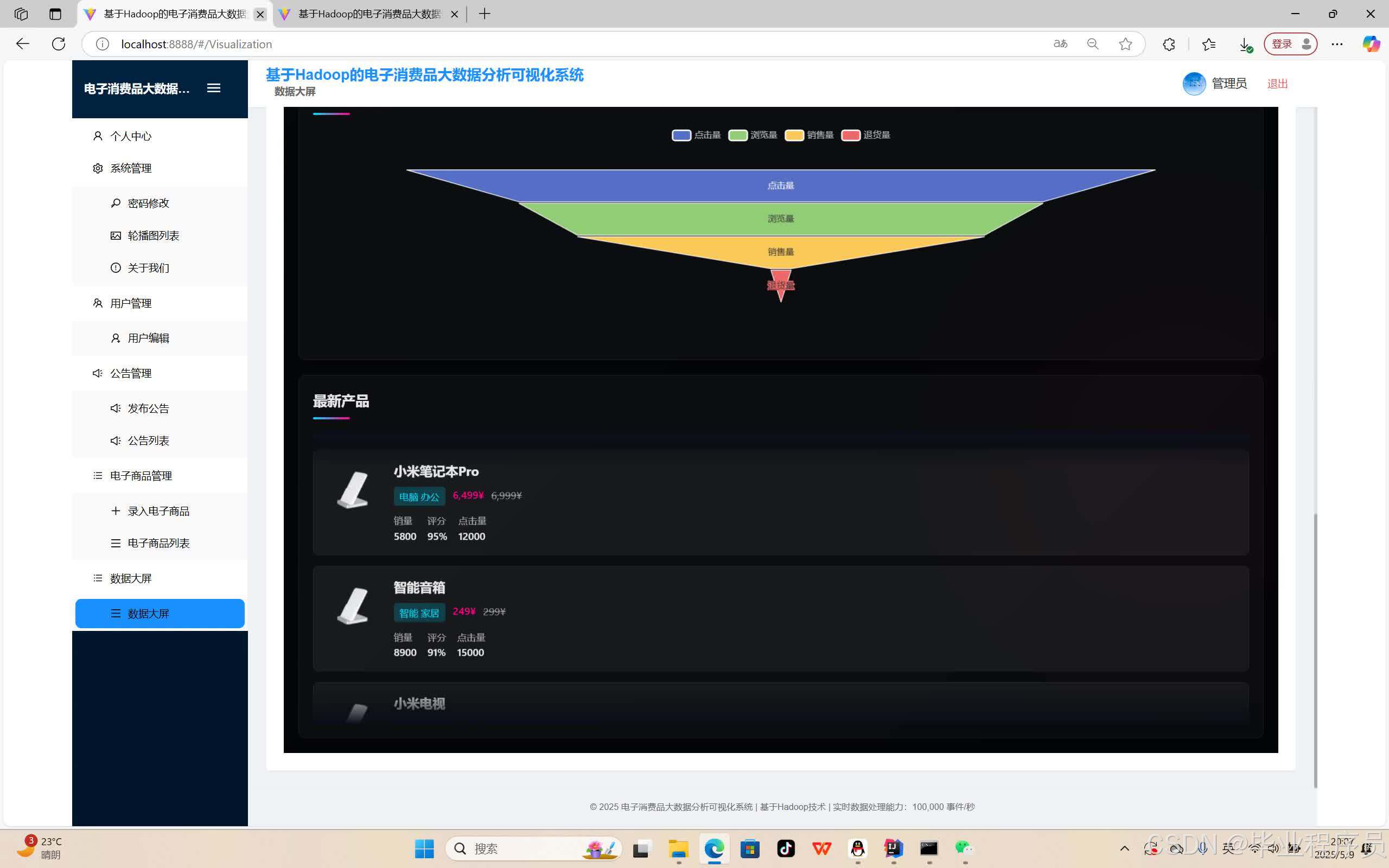Select the highlighted 数据大屏 submenu item

[x=160, y=614]
